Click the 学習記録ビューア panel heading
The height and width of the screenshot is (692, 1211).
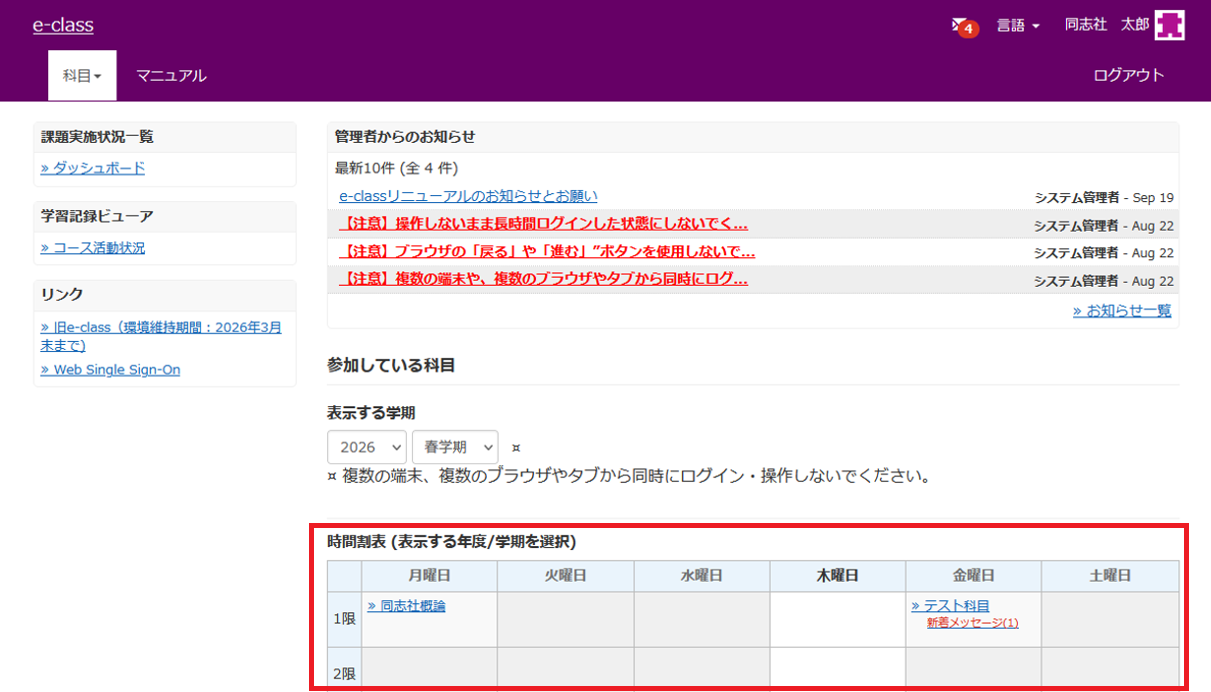pyautogui.click(x=97, y=216)
